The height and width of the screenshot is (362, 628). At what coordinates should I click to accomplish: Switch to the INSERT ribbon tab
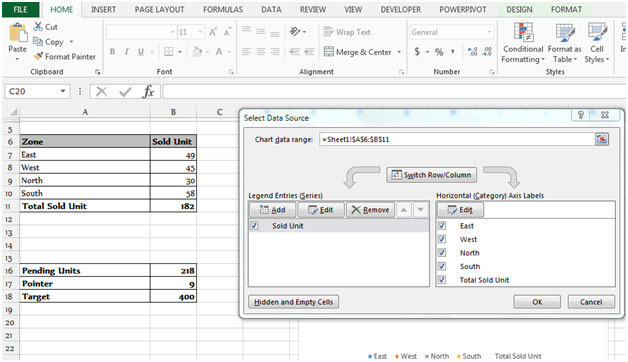tap(103, 9)
